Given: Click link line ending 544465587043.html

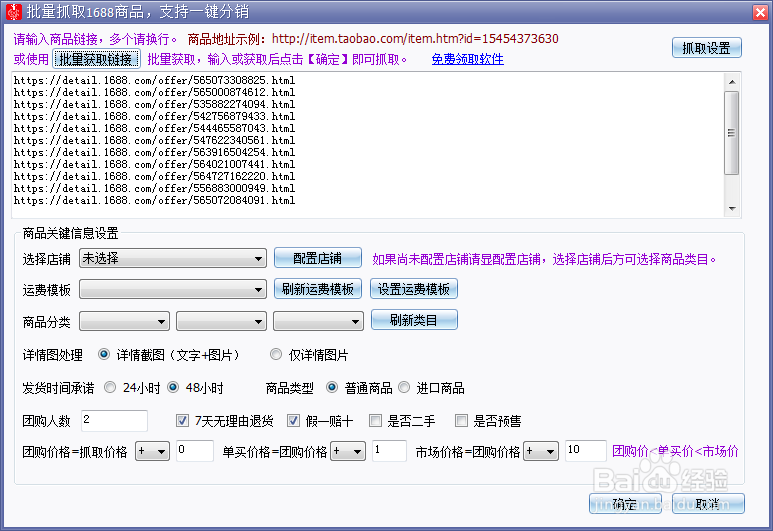Looking at the screenshot, I should (x=154, y=128).
